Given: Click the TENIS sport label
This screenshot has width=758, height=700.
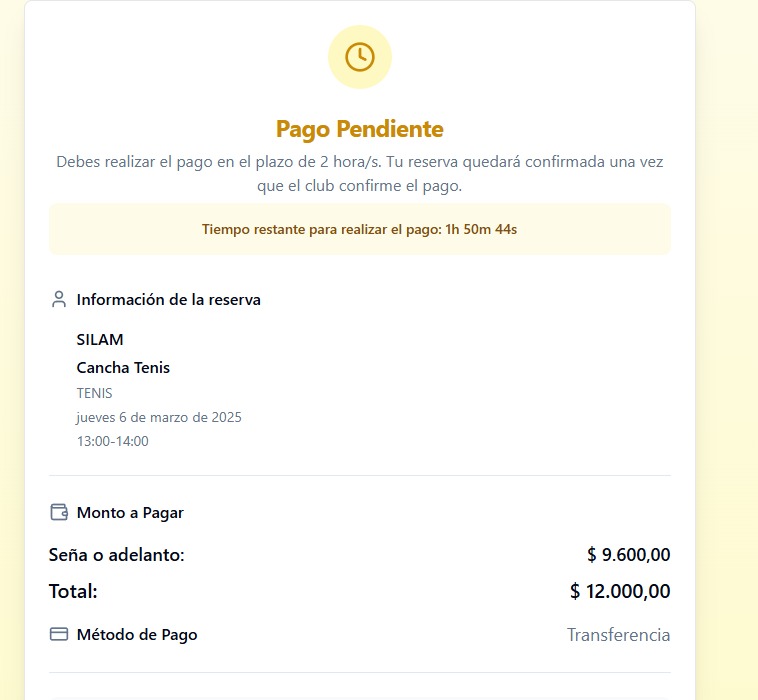Looking at the screenshot, I should 94,393.
